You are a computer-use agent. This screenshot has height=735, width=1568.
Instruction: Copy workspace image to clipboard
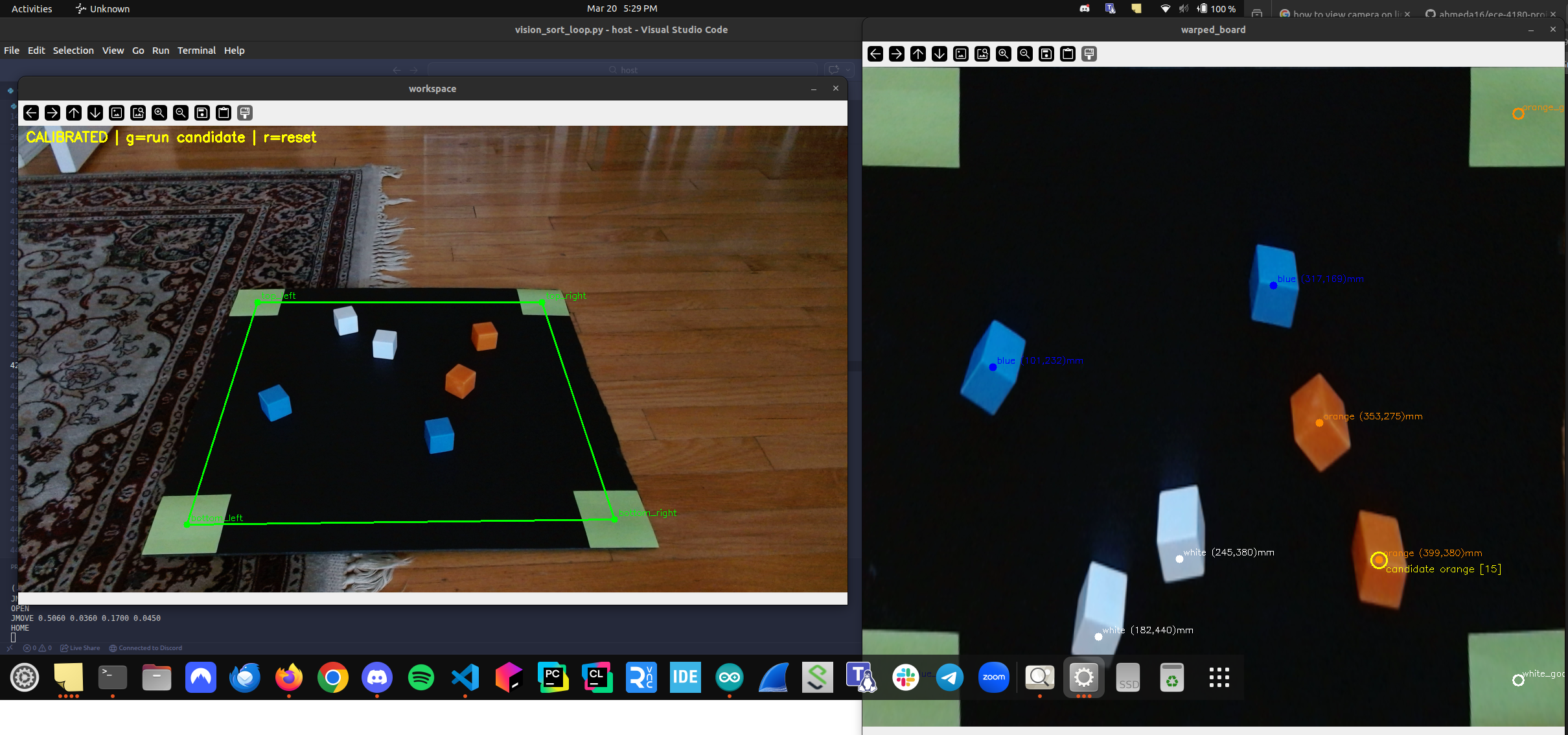(x=224, y=113)
